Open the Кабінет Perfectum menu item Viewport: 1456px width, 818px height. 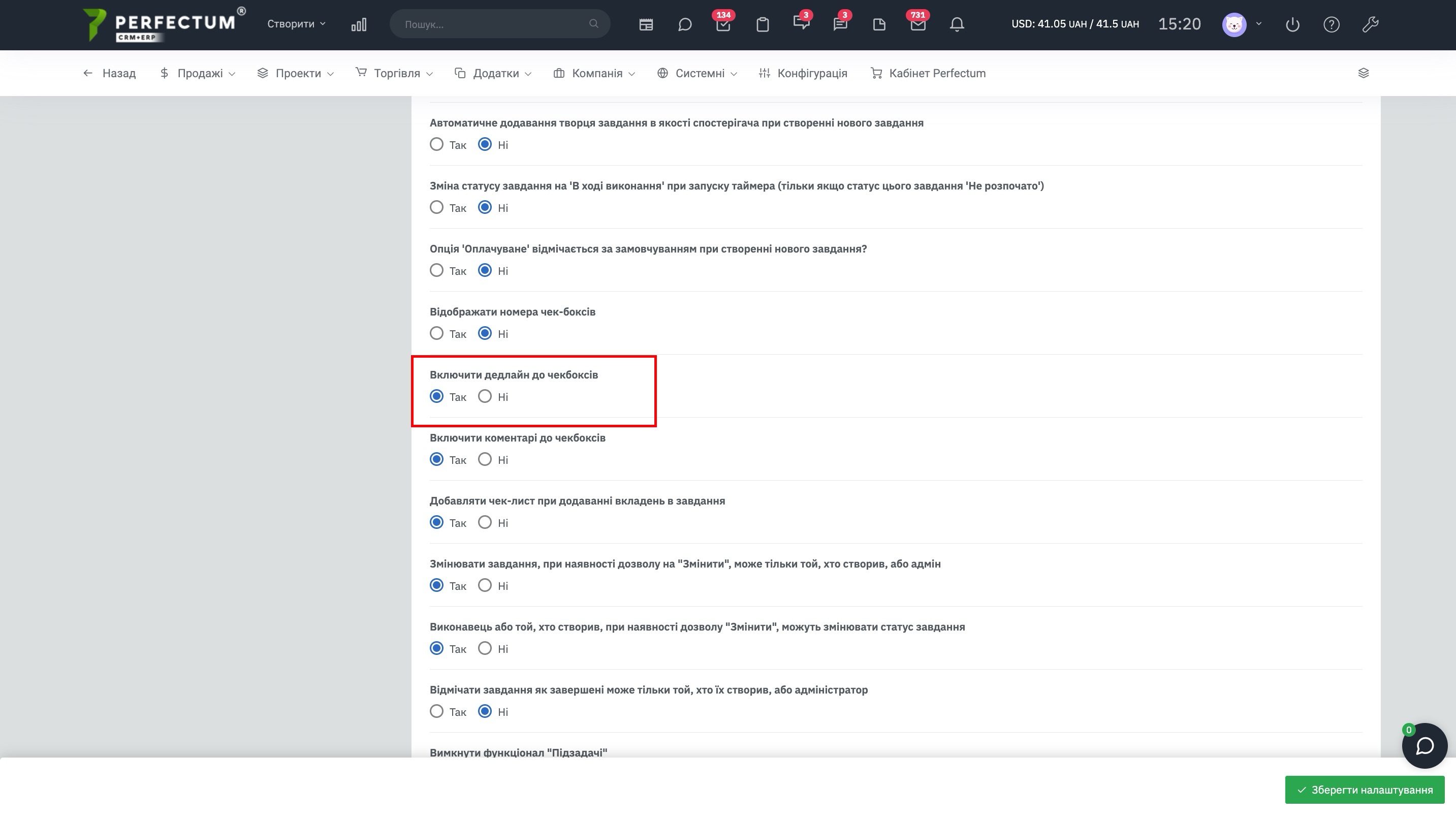click(x=928, y=73)
